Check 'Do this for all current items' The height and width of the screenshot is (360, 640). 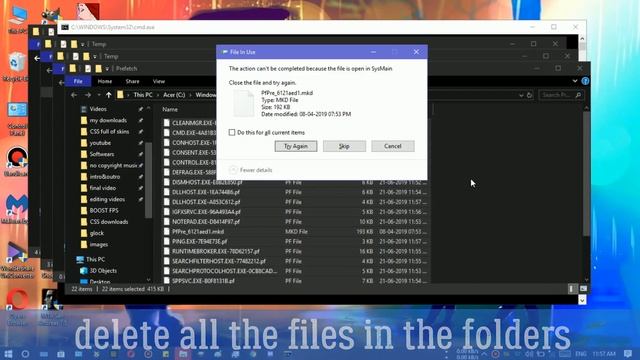point(232,132)
